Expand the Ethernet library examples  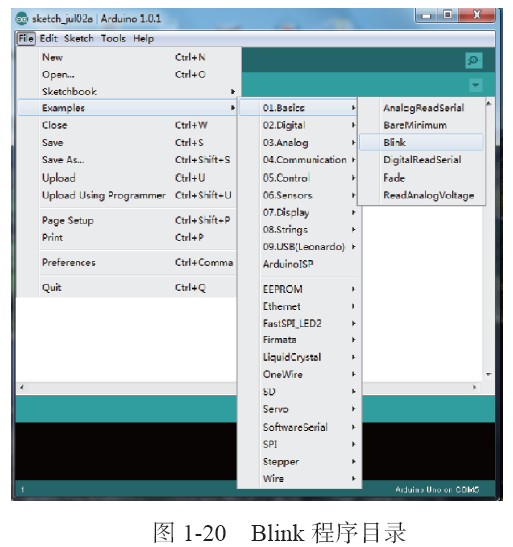pyautogui.click(x=299, y=306)
